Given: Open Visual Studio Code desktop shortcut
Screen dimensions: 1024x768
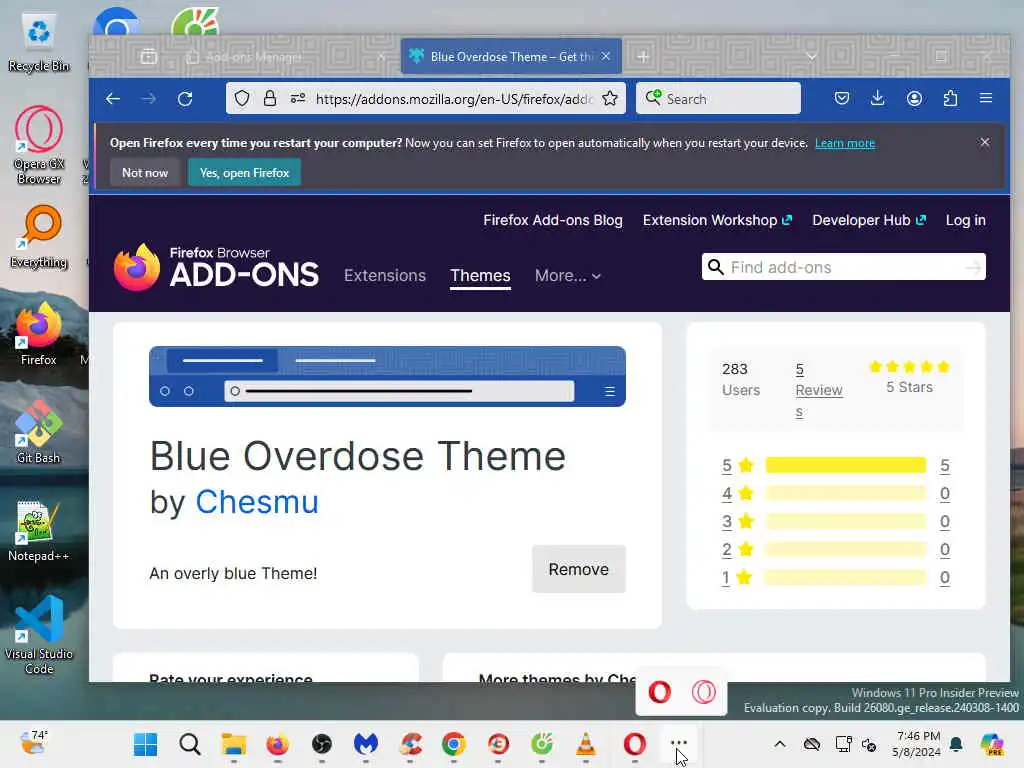Looking at the screenshot, I should [x=39, y=635].
